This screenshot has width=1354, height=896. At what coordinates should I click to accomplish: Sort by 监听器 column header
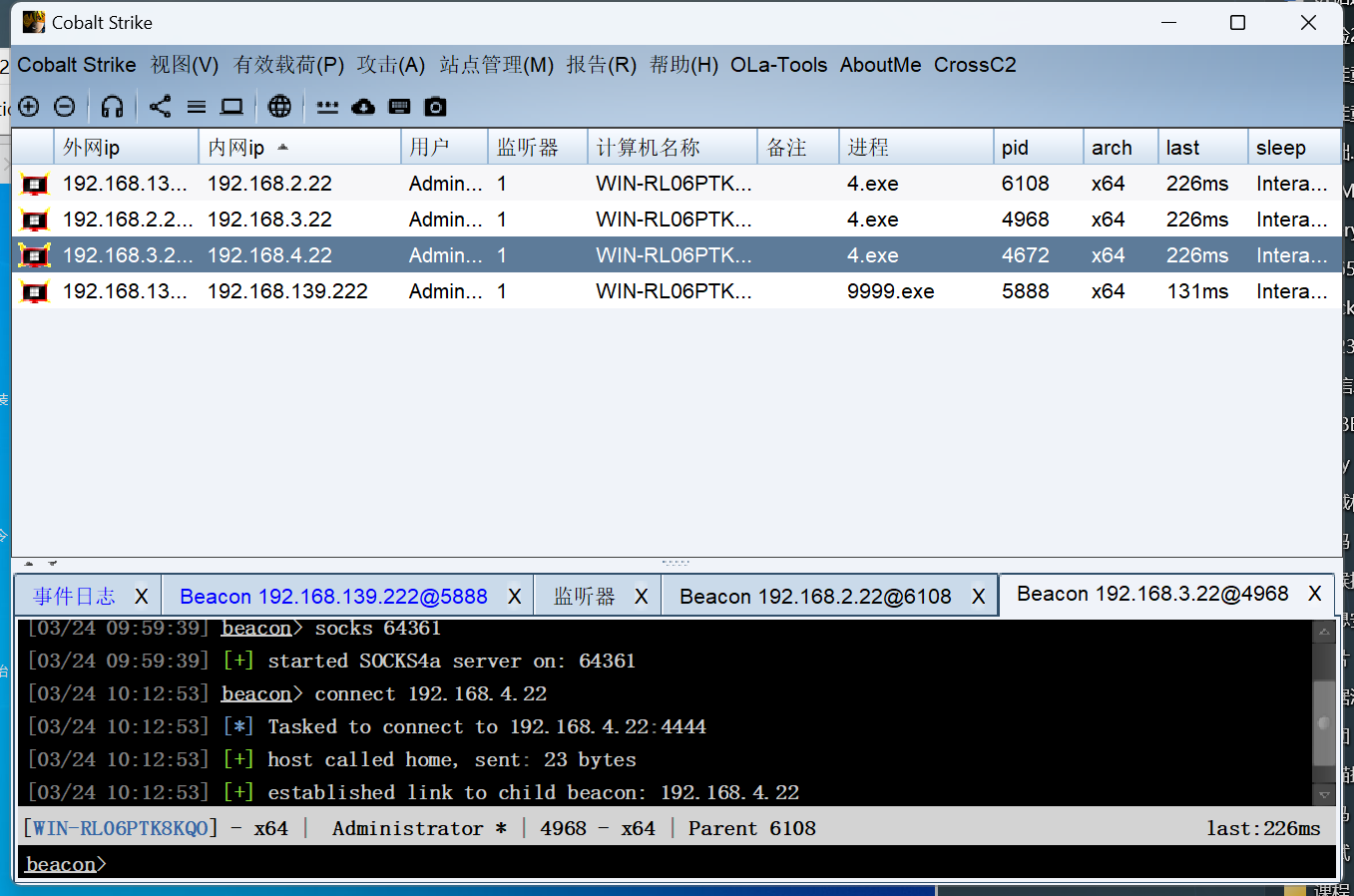click(538, 148)
